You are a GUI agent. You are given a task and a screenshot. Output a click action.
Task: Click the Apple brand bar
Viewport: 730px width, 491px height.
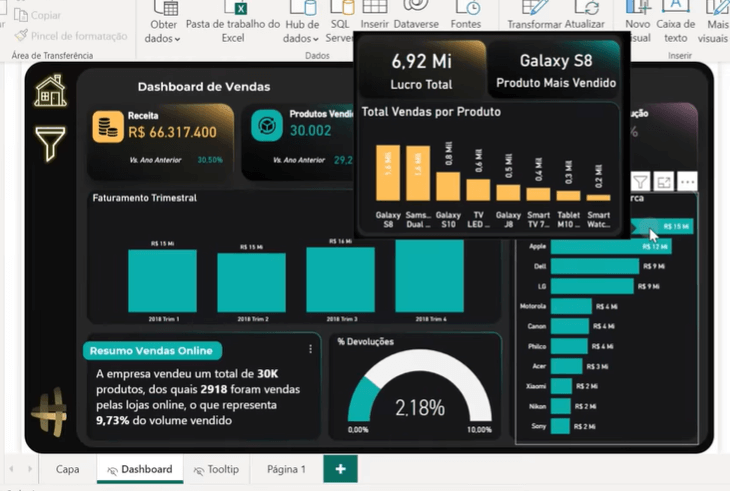611,246
